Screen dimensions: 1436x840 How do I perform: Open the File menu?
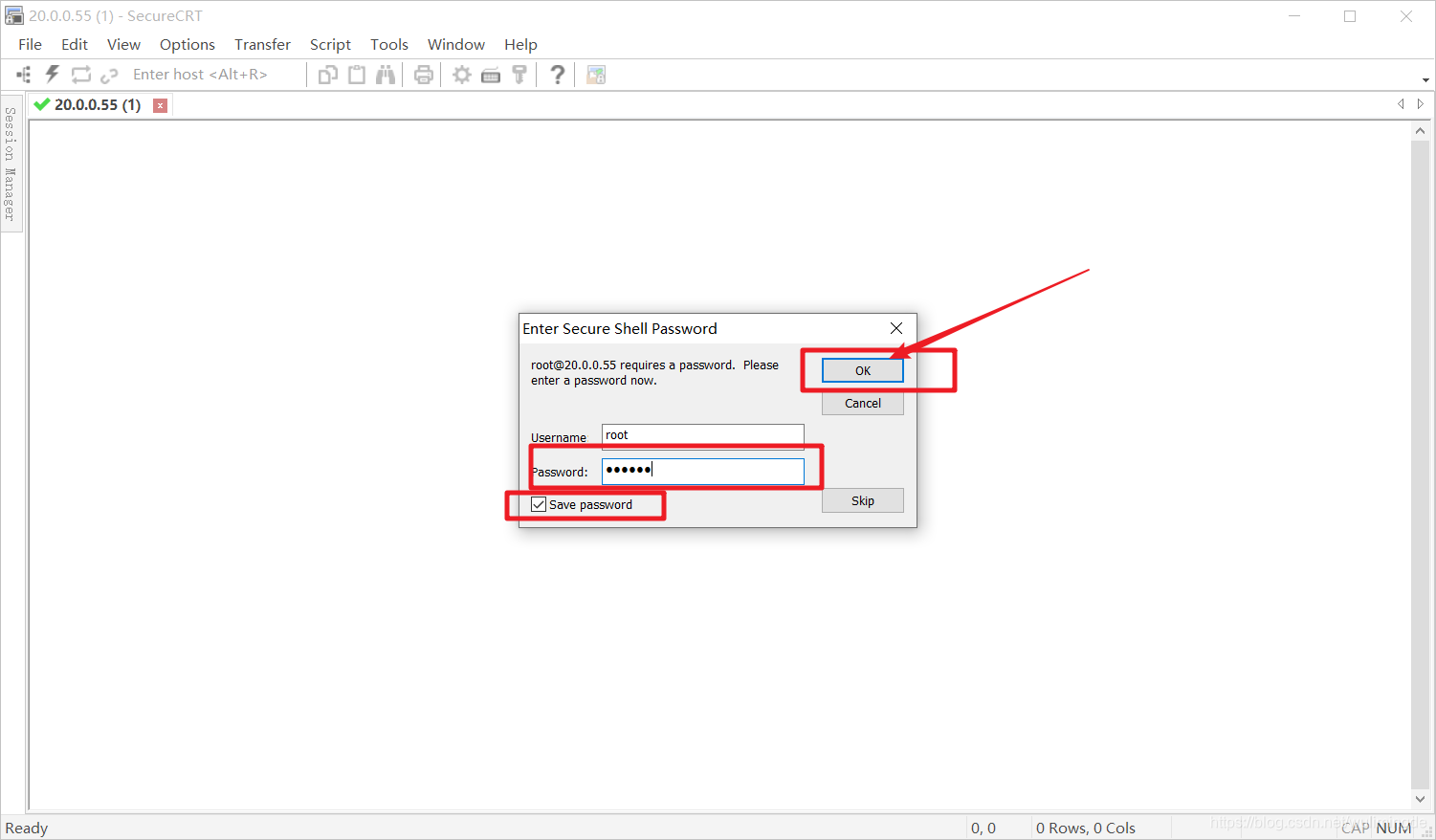pyautogui.click(x=31, y=44)
